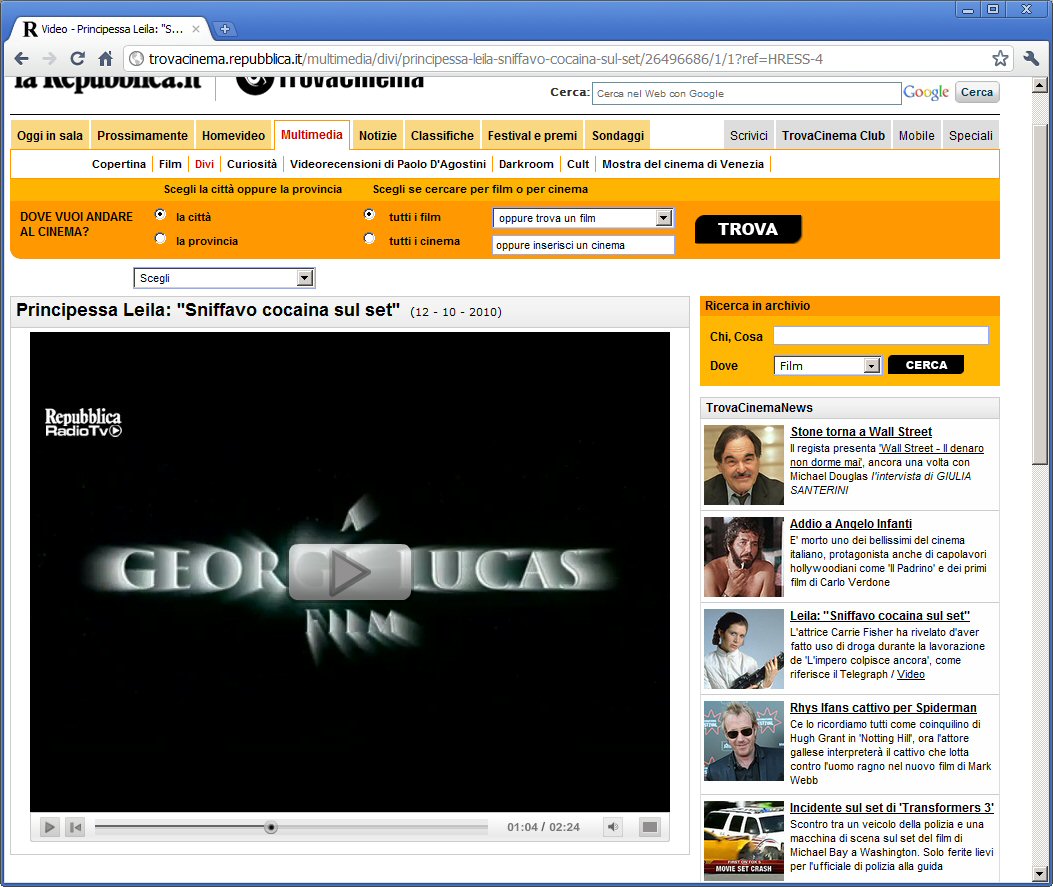Mute the video with the speaker icon
1053x887 pixels.
tap(612, 827)
